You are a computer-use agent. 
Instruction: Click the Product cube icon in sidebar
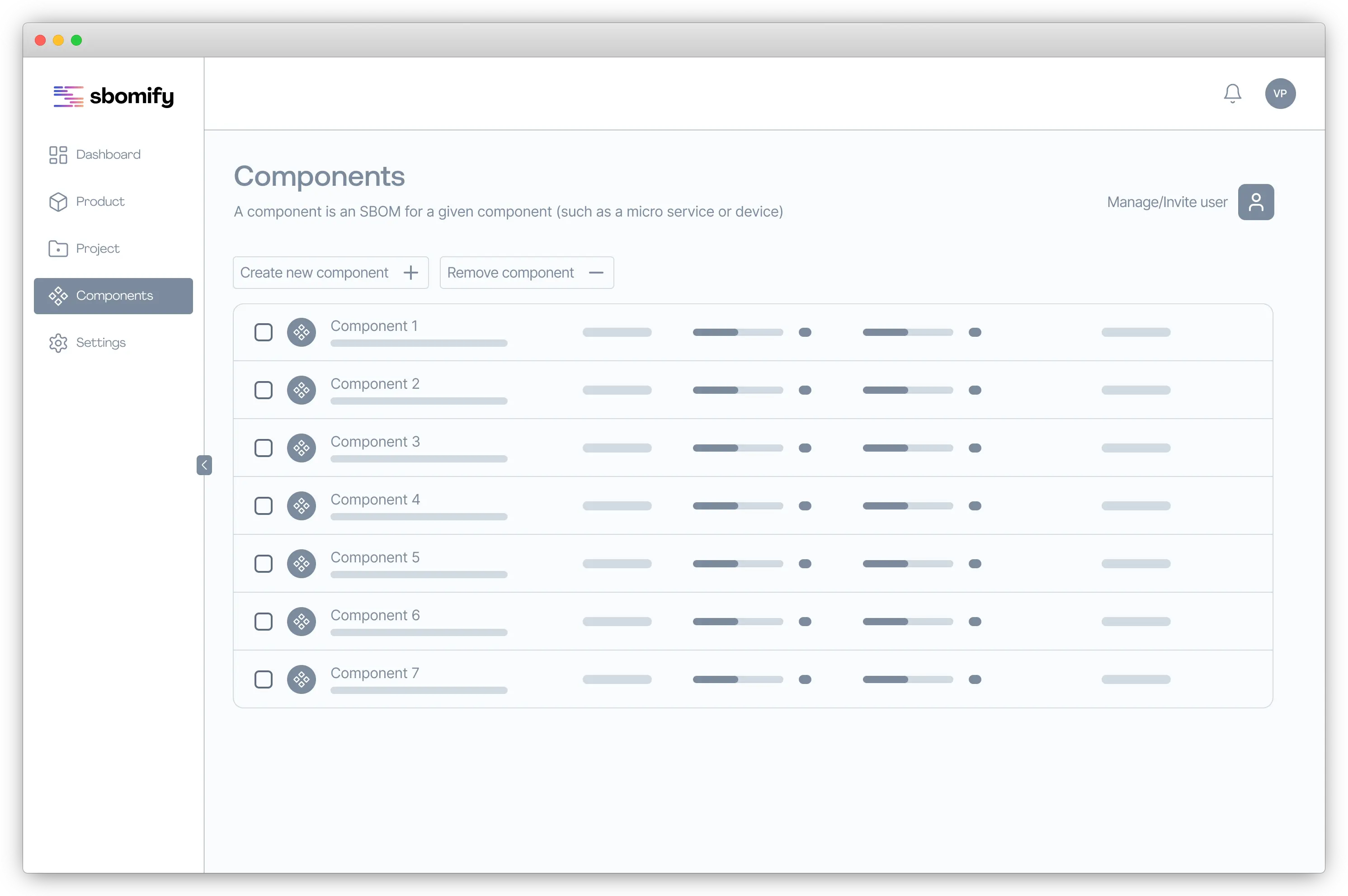(58, 202)
